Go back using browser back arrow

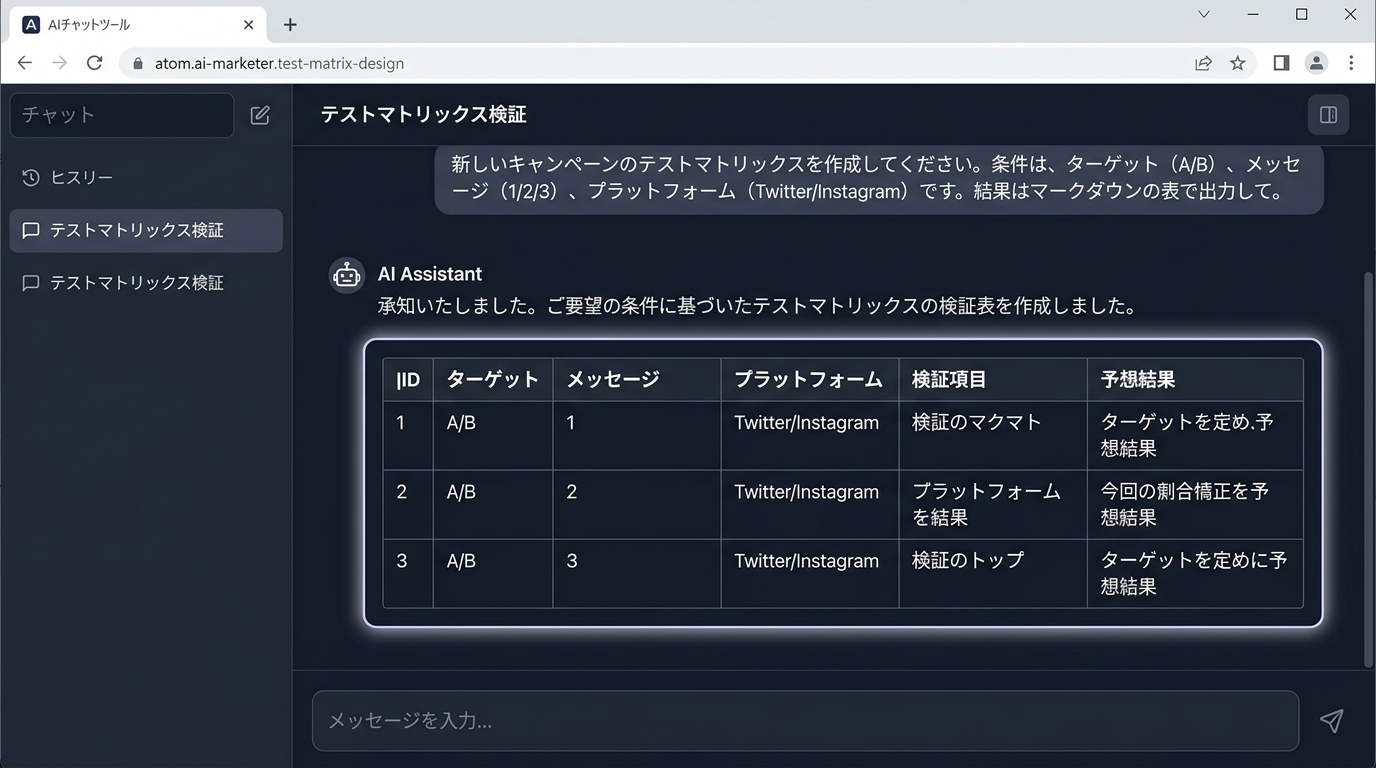pyautogui.click(x=25, y=63)
